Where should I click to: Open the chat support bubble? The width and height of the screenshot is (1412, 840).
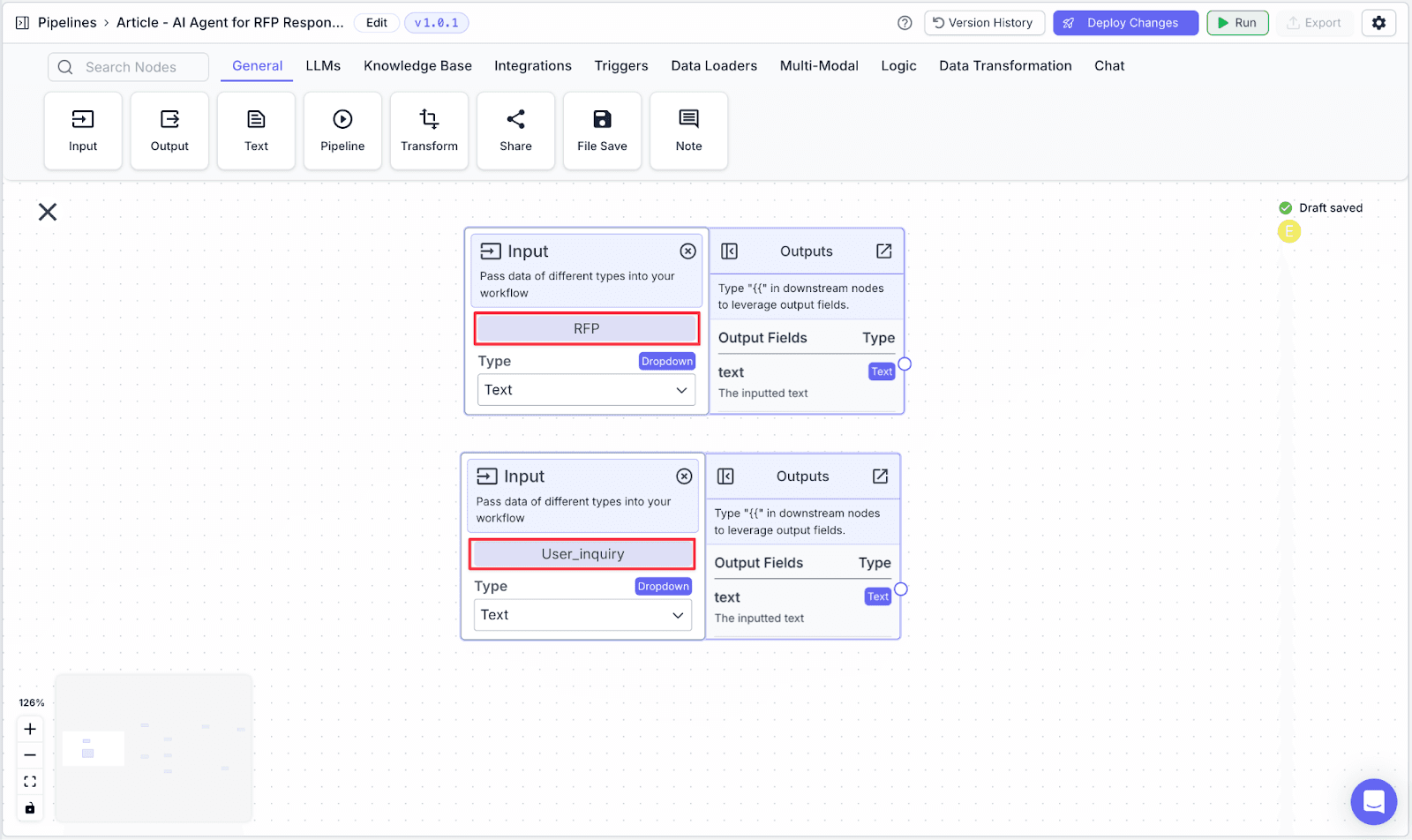click(x=1374, y=802)
